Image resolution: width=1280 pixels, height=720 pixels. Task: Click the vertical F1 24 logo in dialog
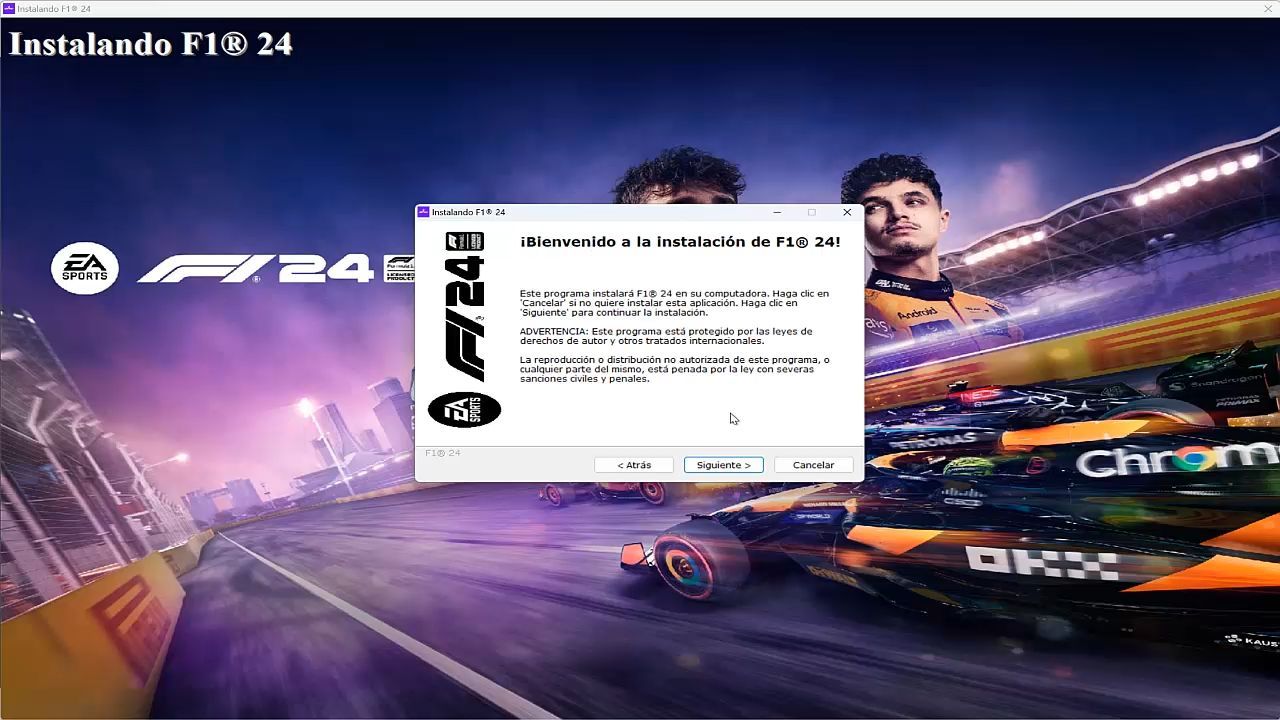(465, 319)
